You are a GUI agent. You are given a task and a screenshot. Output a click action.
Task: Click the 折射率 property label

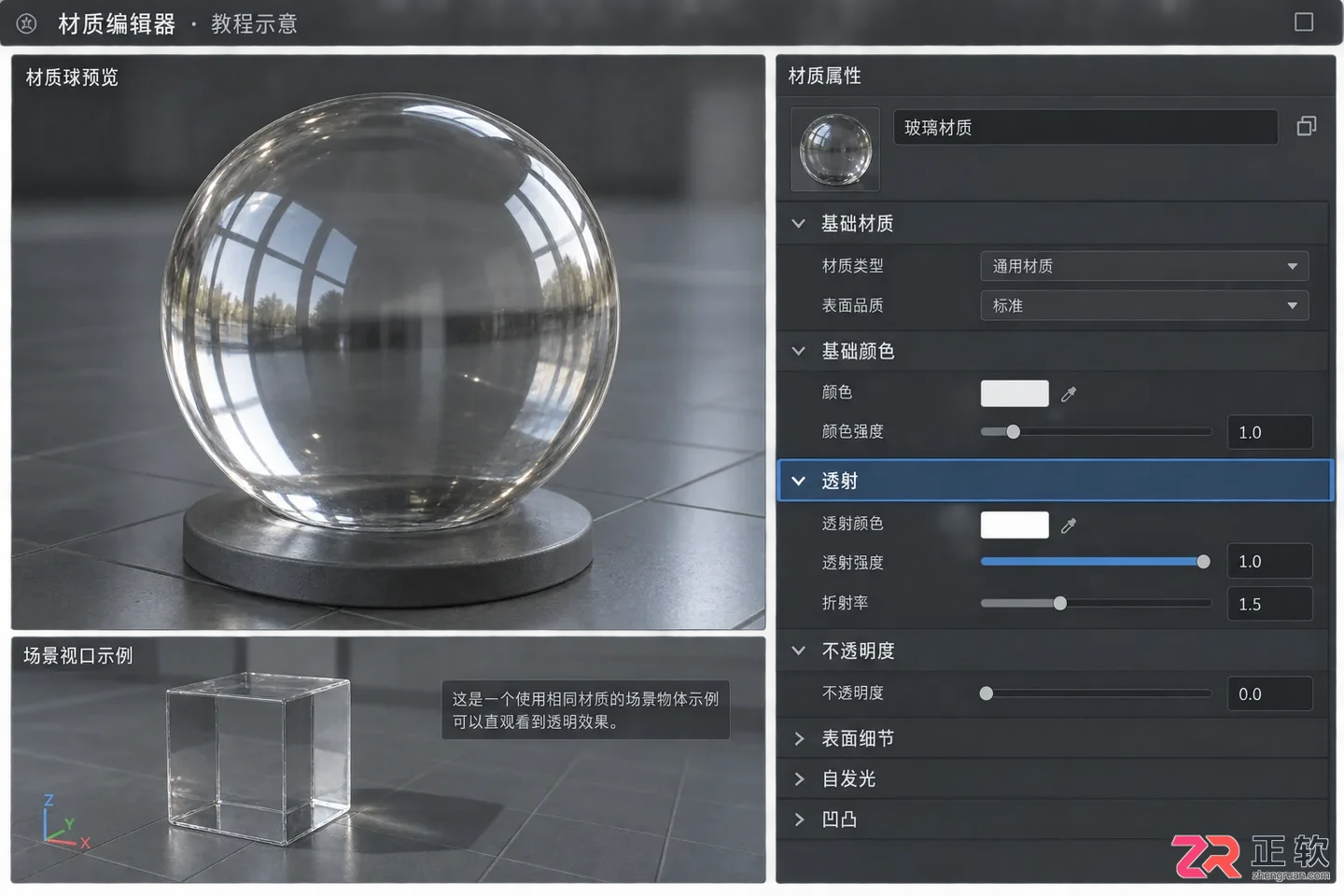click(845, 603)
